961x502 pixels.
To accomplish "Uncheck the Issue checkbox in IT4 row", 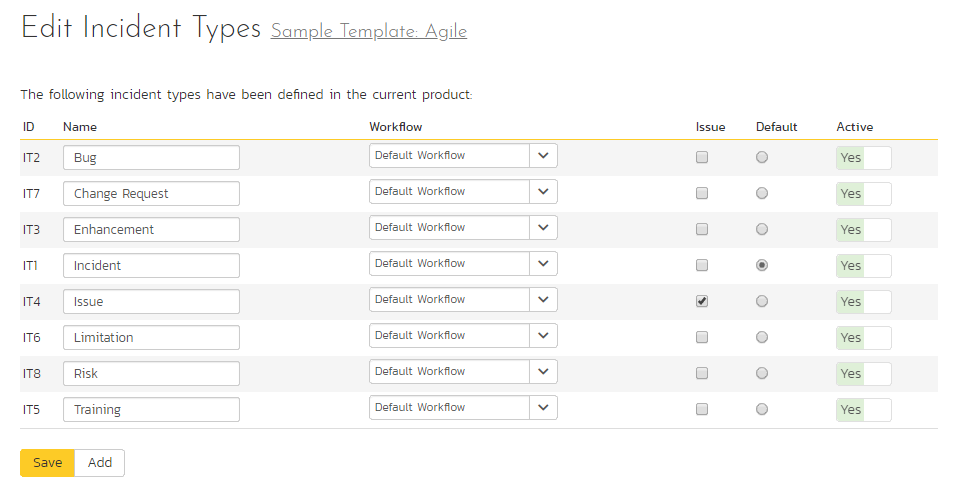I will [x=702, y=301].
